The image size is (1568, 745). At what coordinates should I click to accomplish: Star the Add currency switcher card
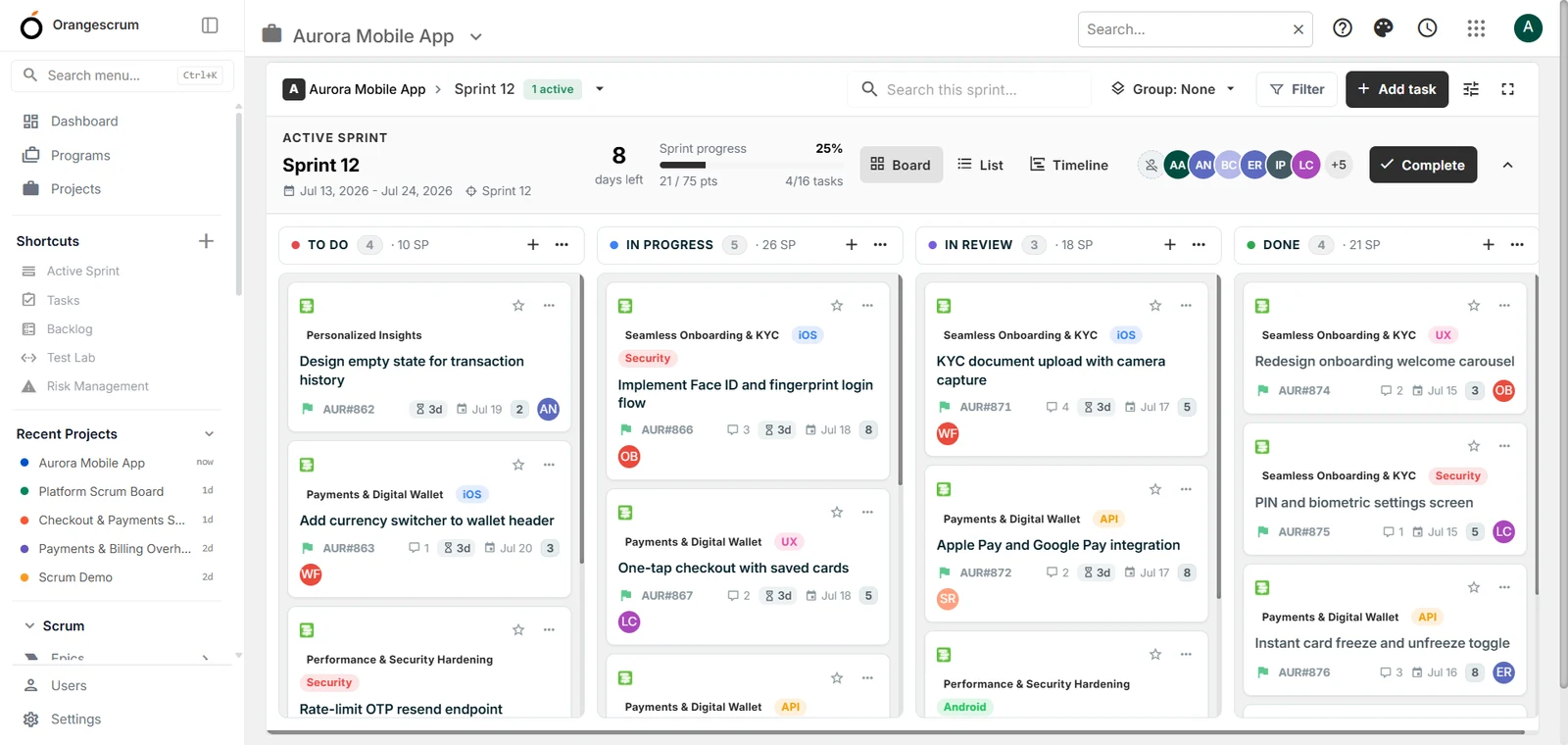point(518,465)
